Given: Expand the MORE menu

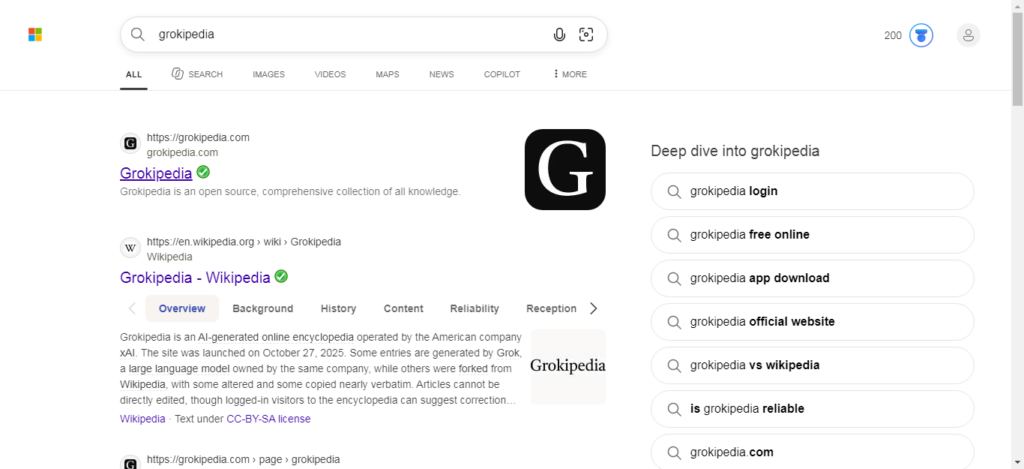Looking at the screenshot, I should [569, 74].
